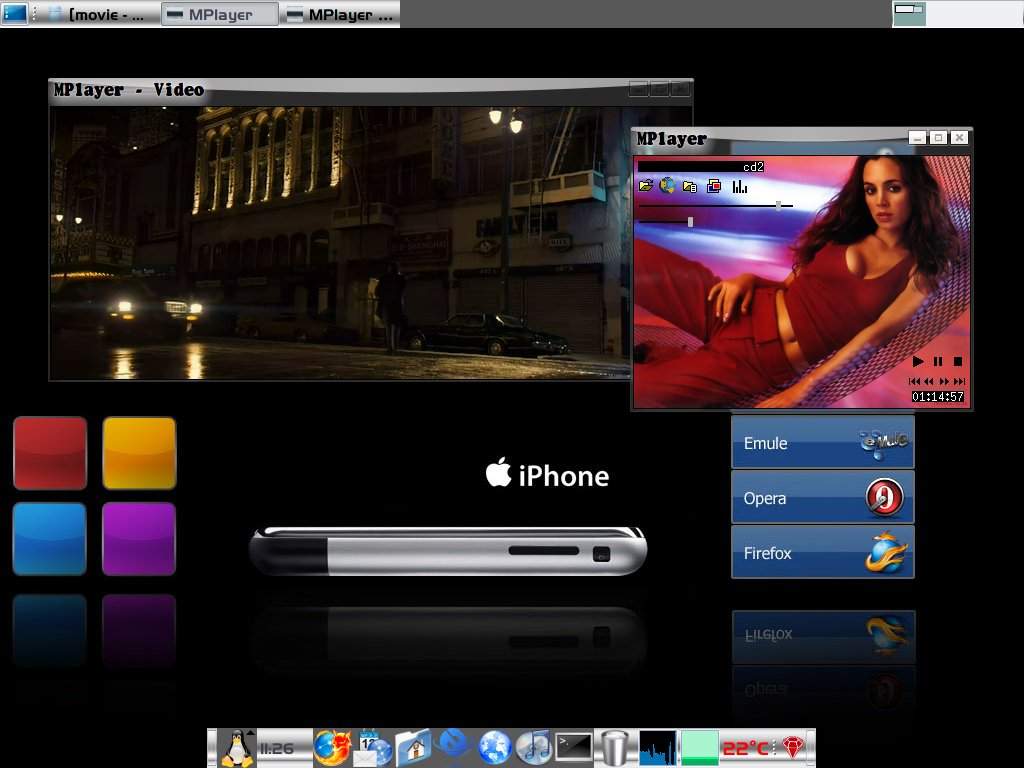Launch terminal from the dock
1024x768 pixels.
[x=574, y=748]
